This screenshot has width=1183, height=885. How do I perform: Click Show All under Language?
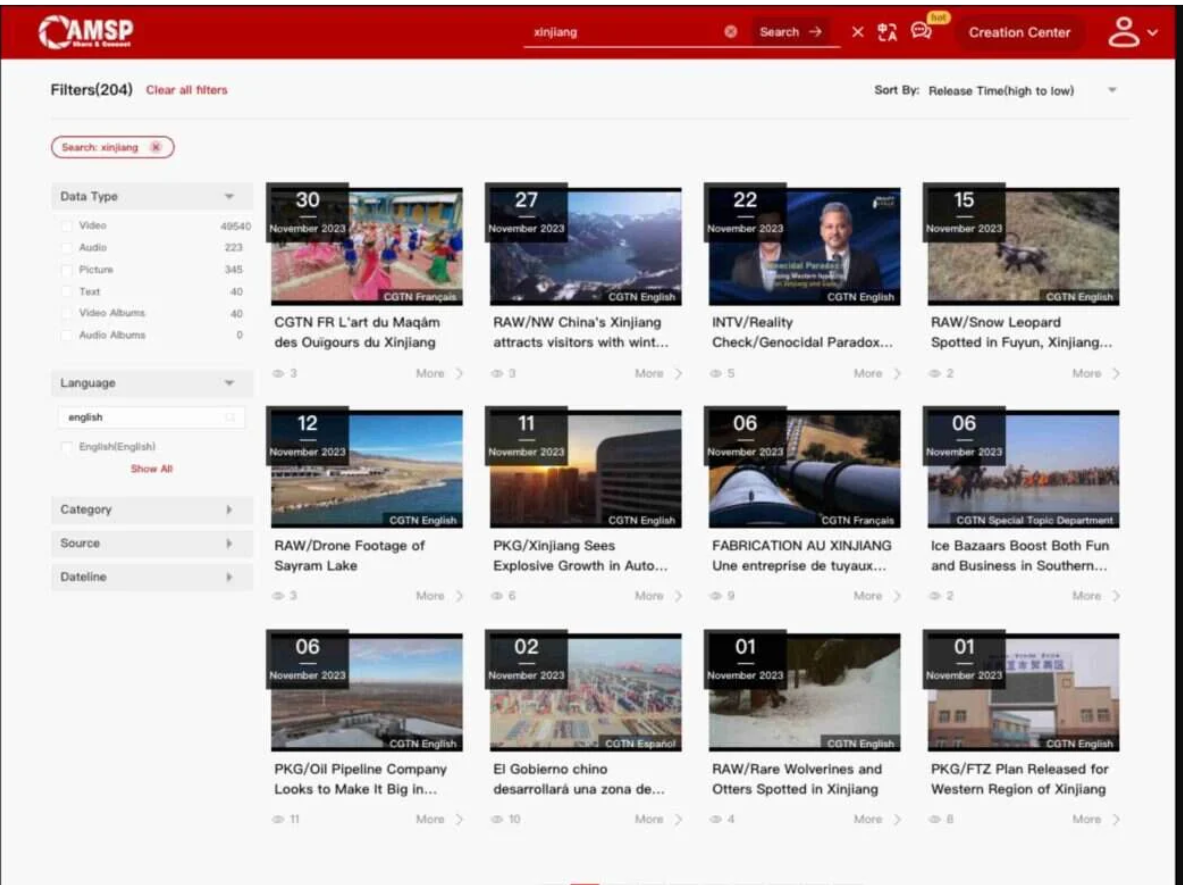click(152, 469)
